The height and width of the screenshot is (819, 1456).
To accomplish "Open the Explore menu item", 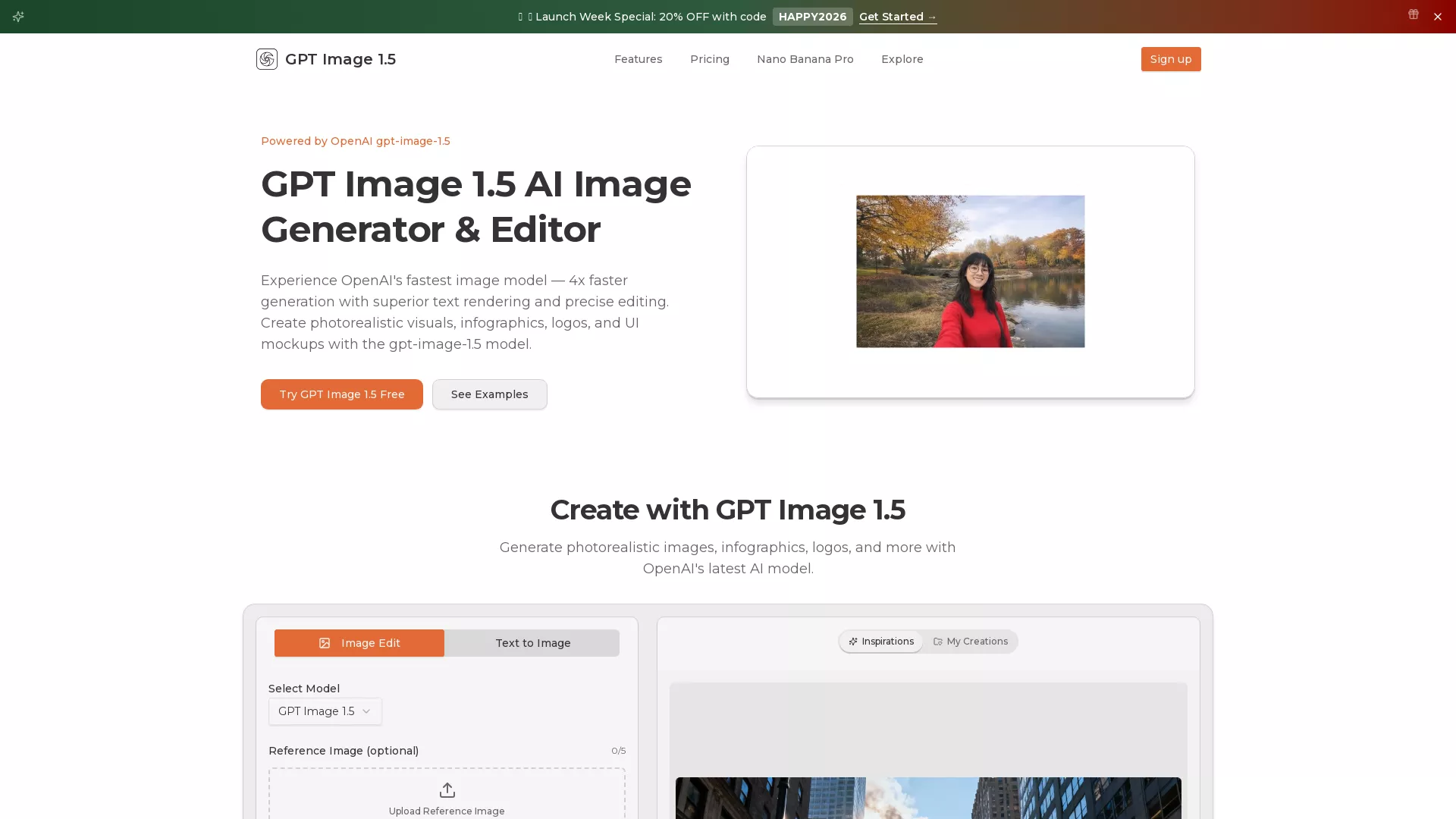I will click(x=902, y=59).
